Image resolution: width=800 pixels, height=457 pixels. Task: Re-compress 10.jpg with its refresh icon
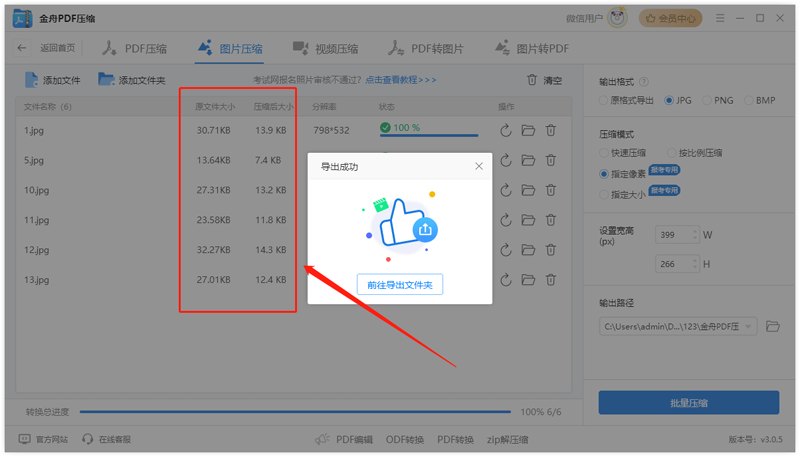(506, 190)
